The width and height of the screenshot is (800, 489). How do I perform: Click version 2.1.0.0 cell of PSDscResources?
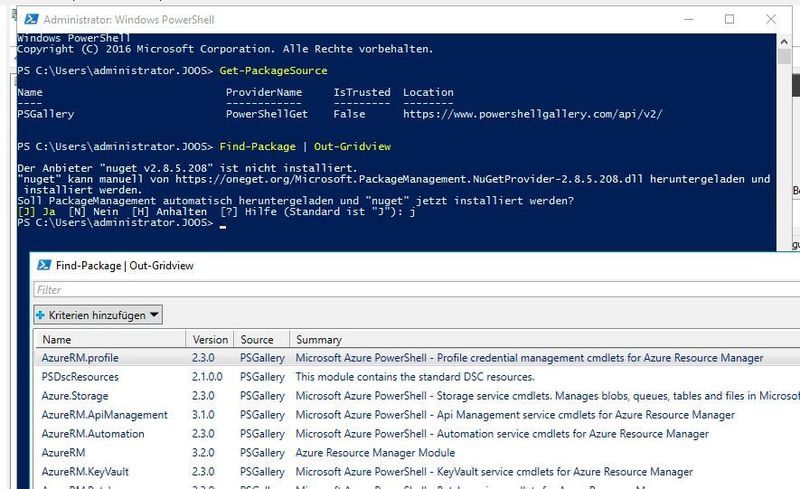pyautogui.click(x=207, y=377)
